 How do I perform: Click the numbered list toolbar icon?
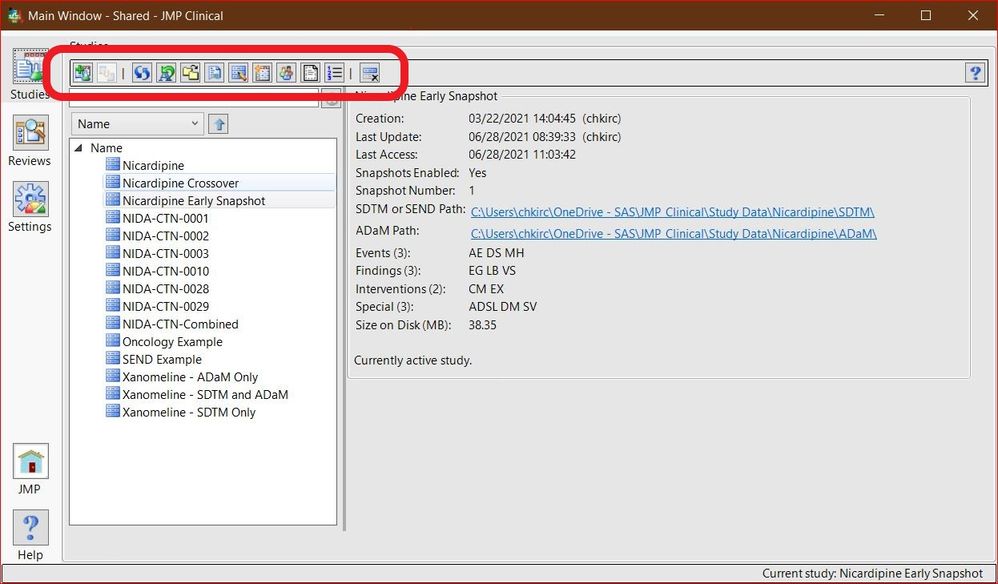click(334, 73)
